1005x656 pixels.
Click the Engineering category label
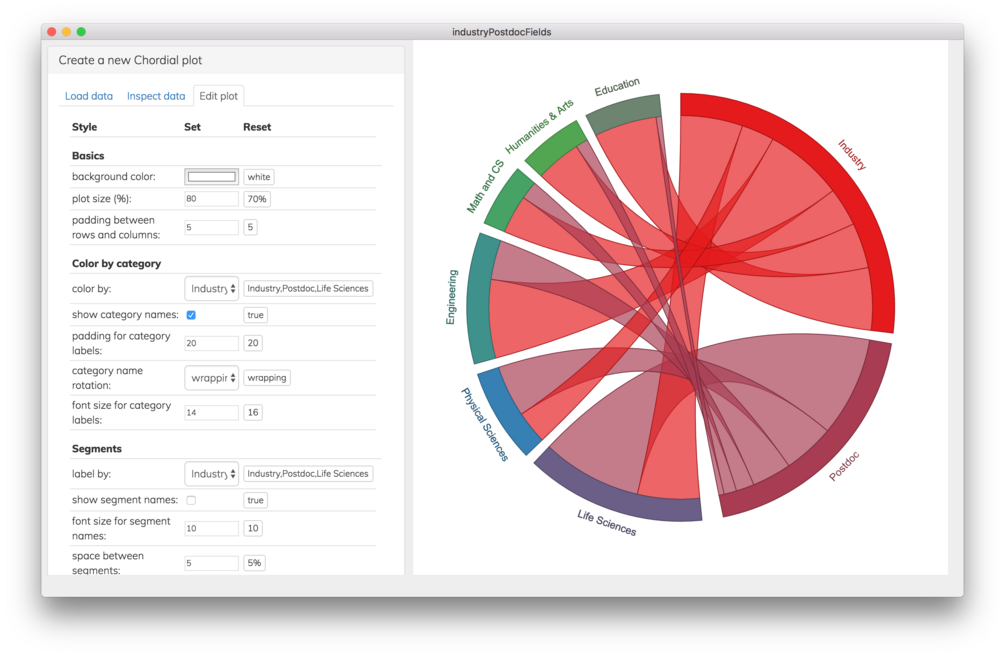[452, 297]
